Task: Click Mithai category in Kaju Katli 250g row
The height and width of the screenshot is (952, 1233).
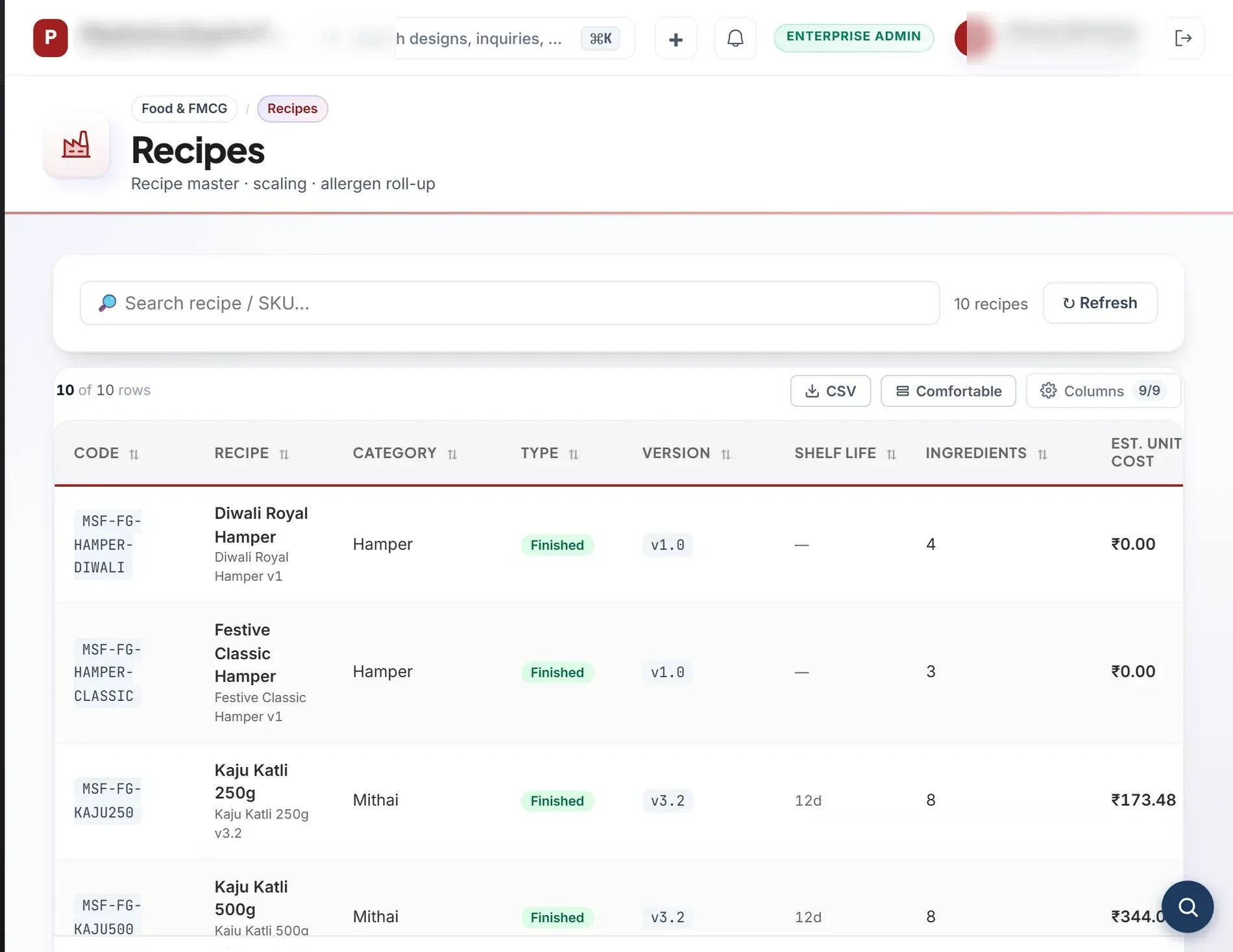Action: (376, 800)
